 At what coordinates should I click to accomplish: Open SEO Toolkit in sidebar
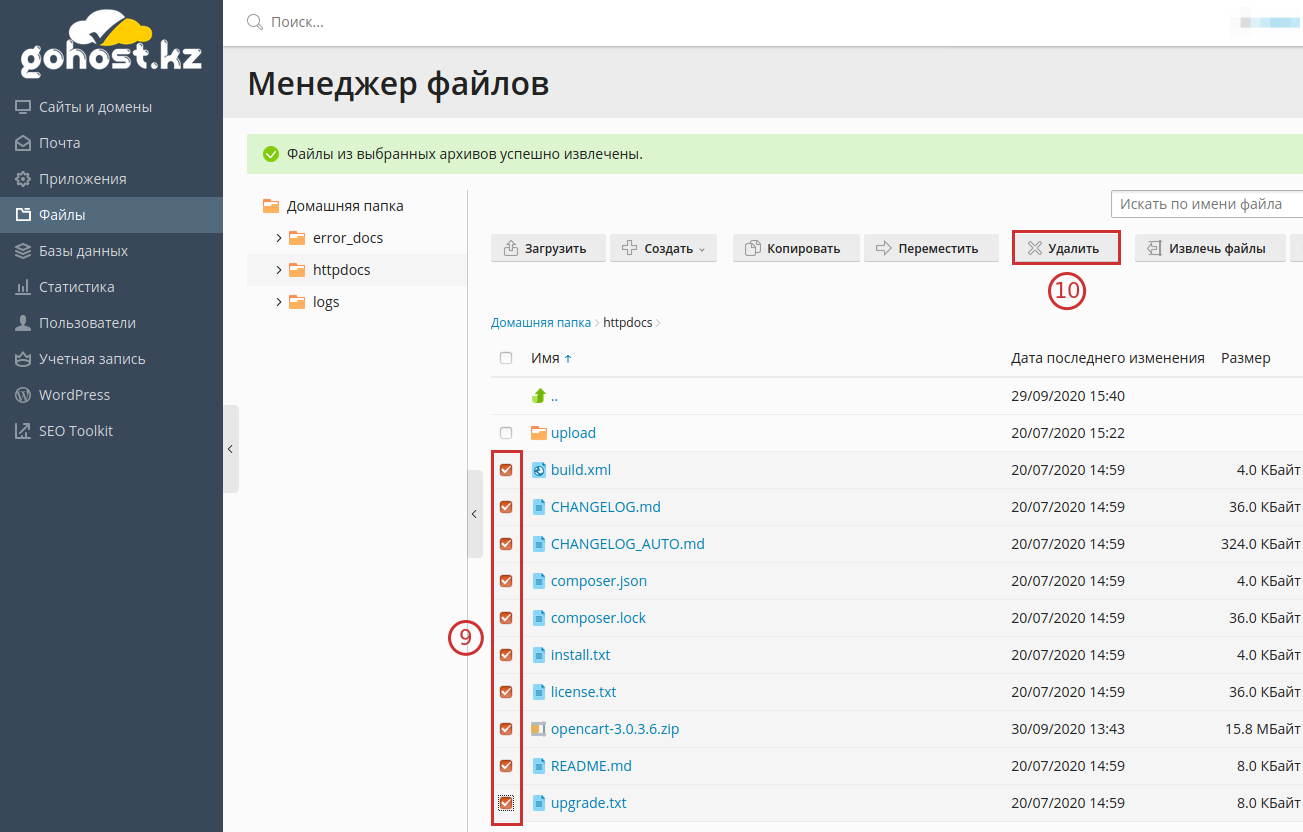point(111,431)
